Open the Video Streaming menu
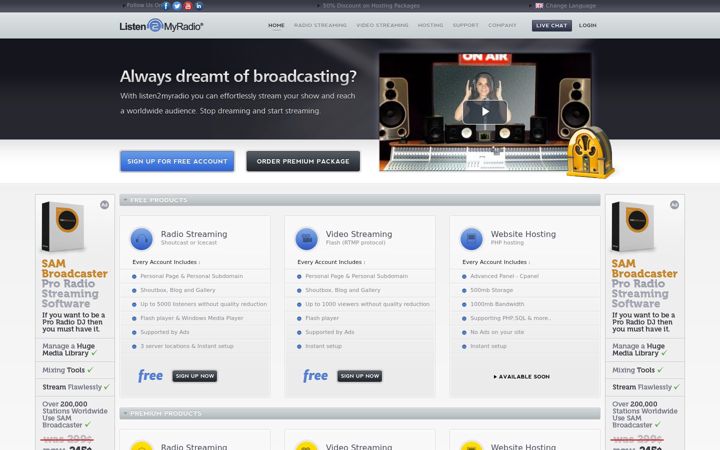This screenshot has height=450, width=720. [382, 26]
